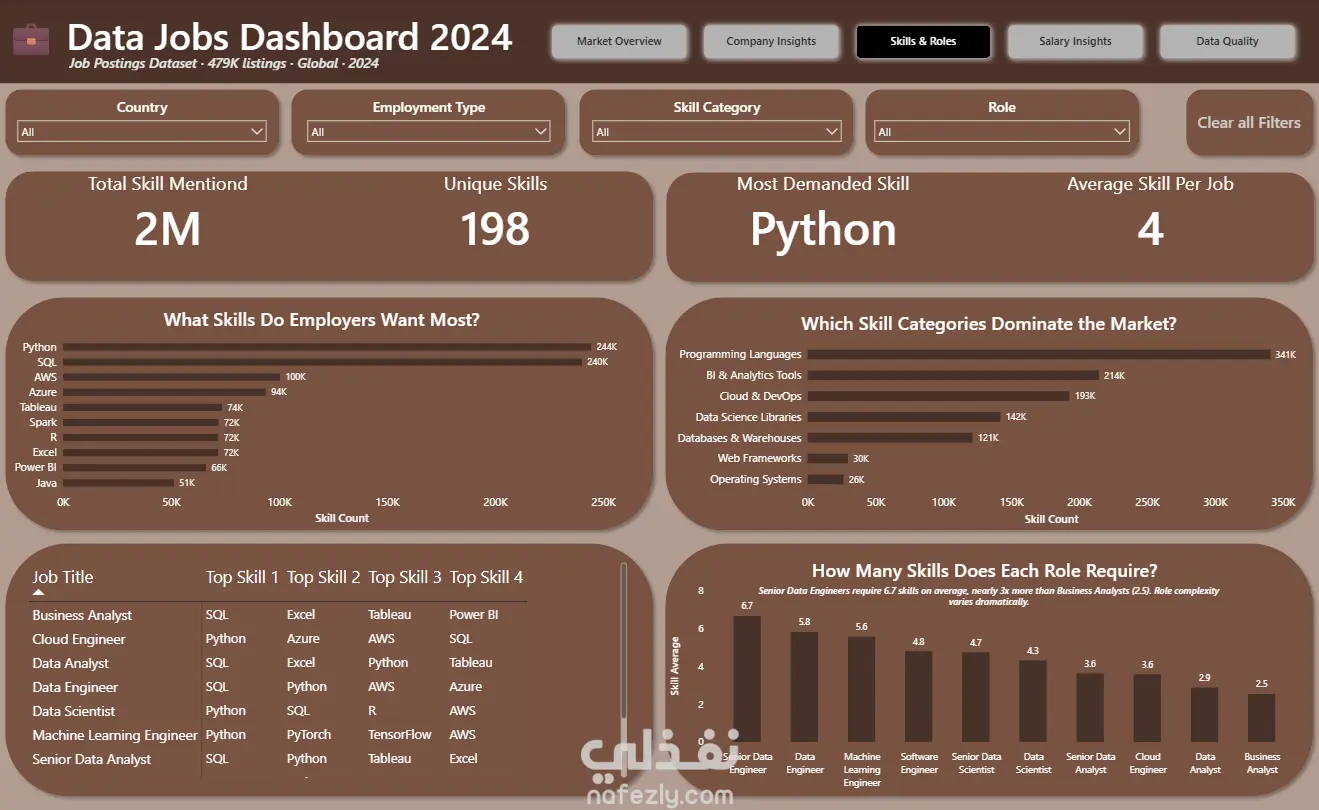Click the briefcase icon beside dashboard title
1319x810 pixels.
tap(31, 41)
